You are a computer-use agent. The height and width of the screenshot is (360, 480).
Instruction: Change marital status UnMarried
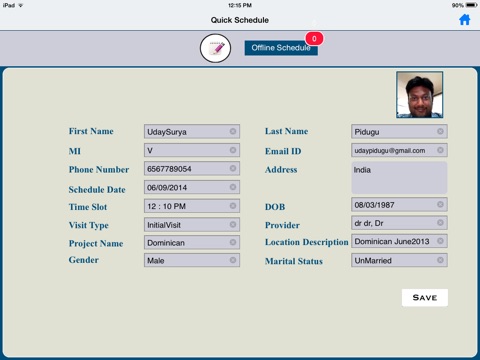399,260
